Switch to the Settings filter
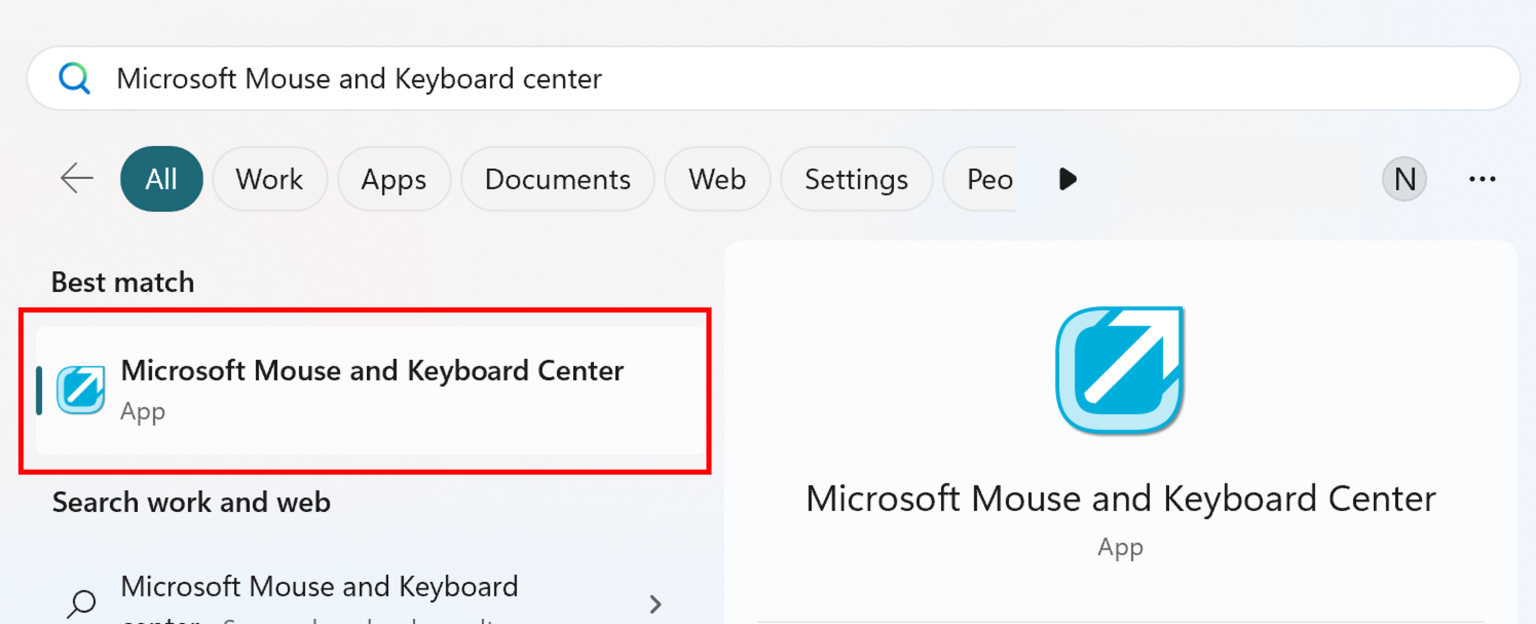The height and width of the screenshot is (624, 1536). click(856, 179)
